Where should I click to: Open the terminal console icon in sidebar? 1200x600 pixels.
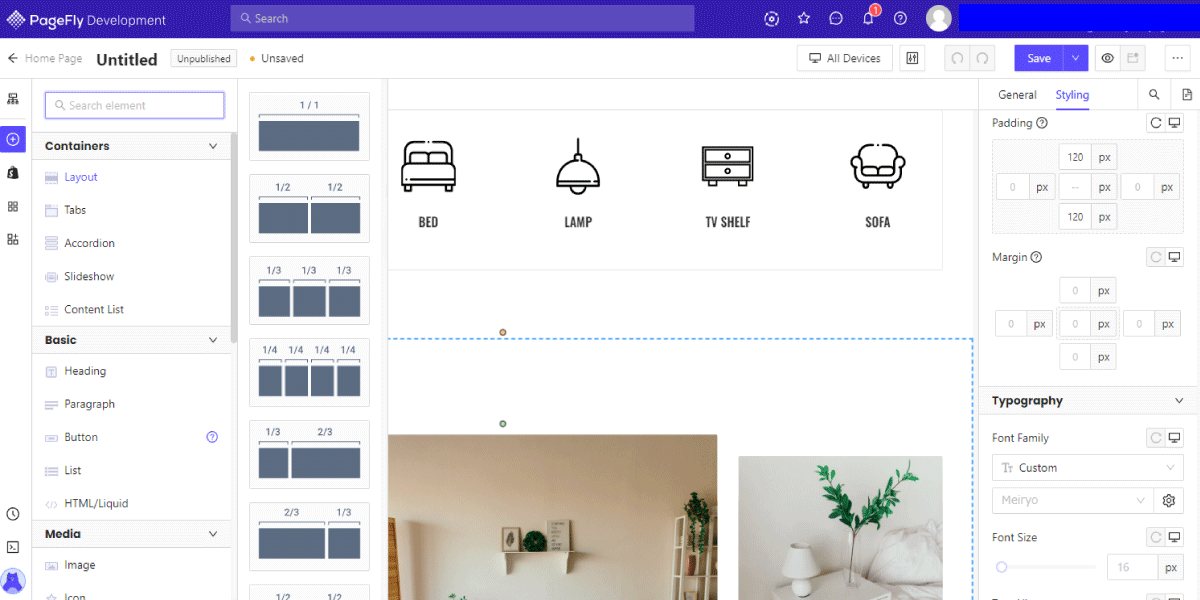(13, 547)
